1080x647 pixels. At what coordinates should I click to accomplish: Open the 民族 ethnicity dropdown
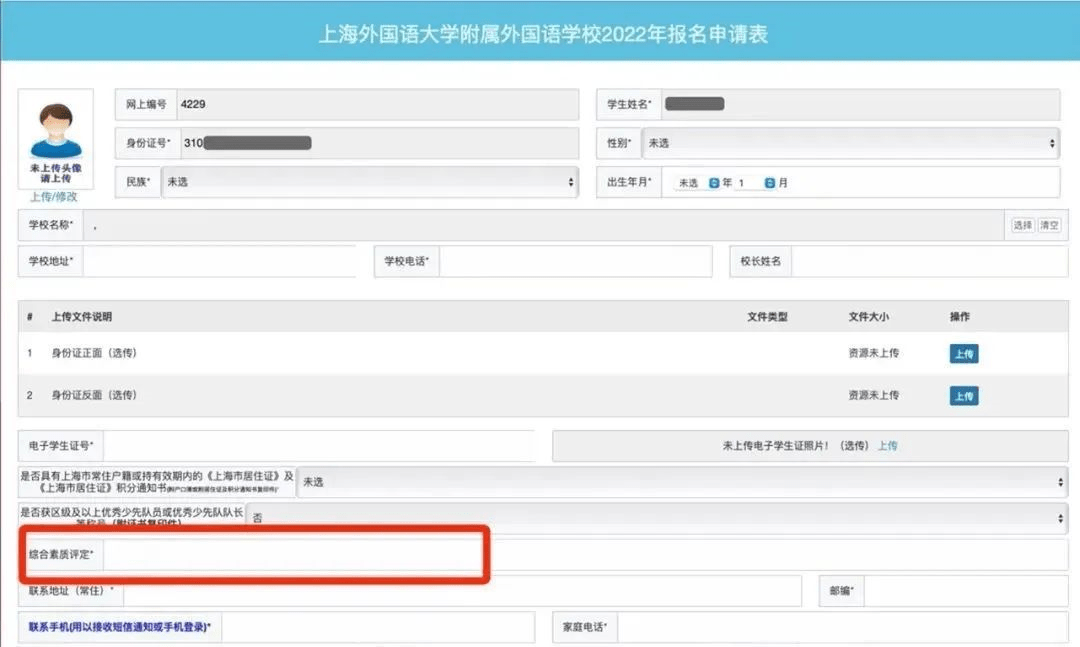click(369, 182)
